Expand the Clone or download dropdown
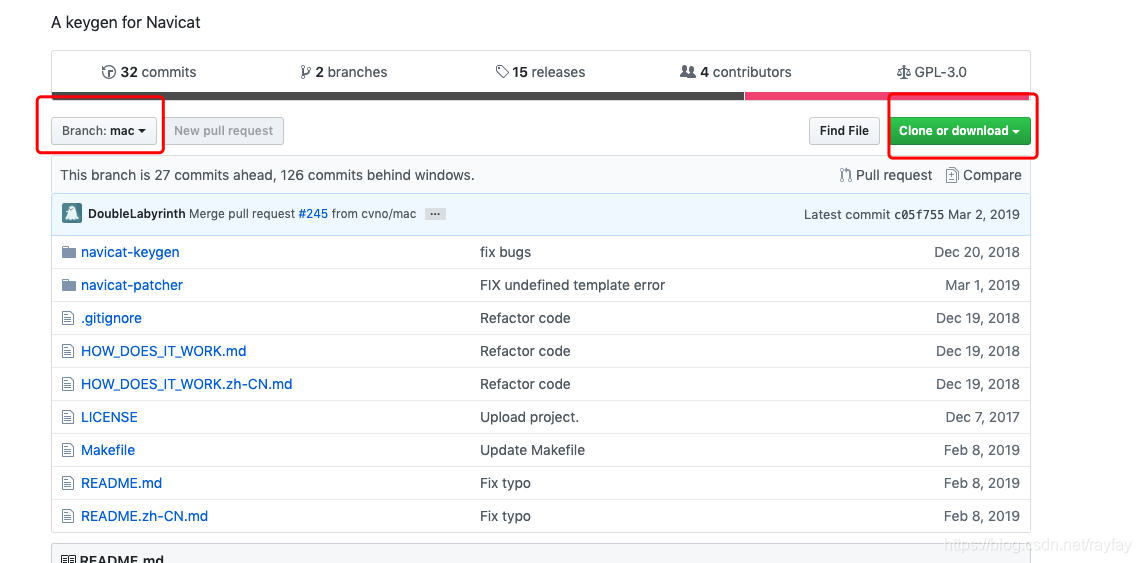1141x563 pixels. 959,131
